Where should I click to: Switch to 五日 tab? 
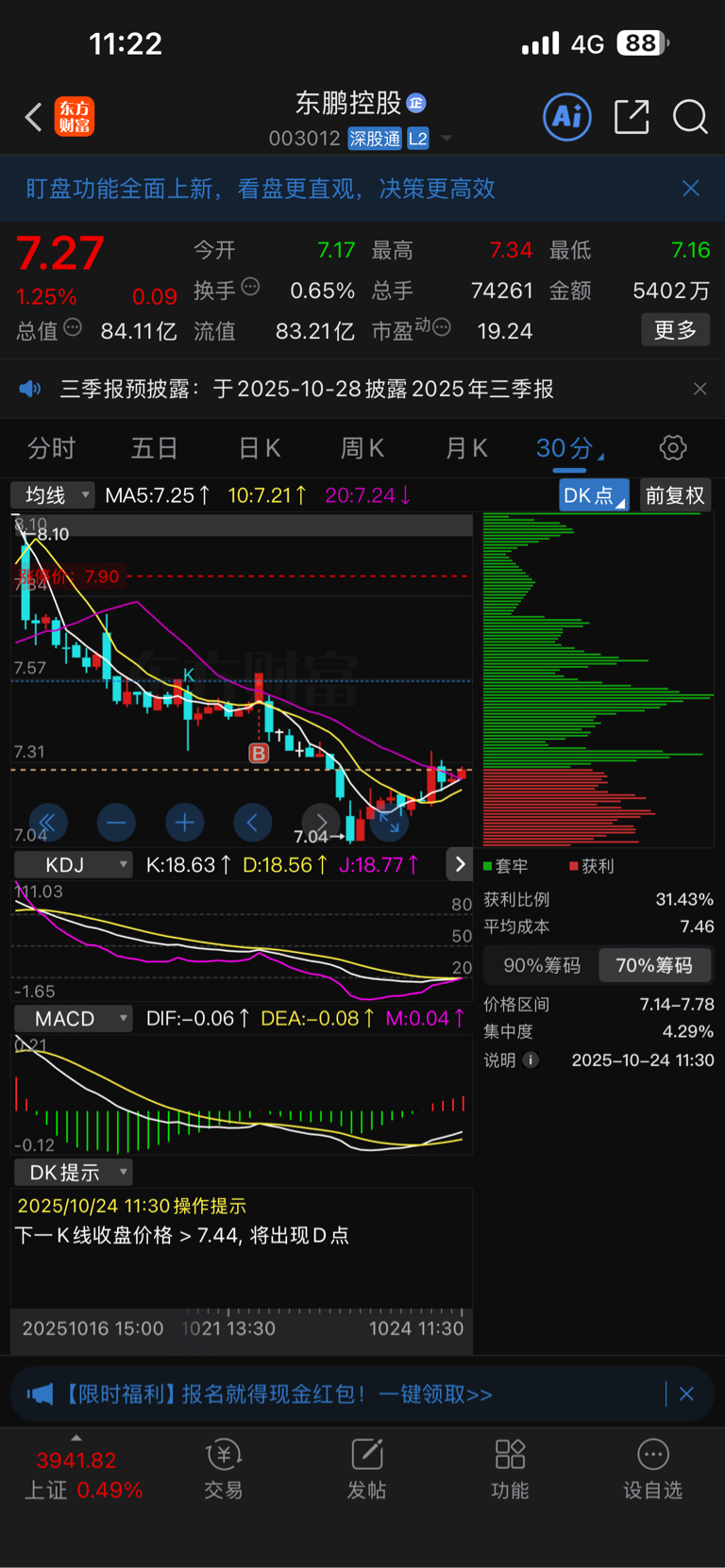(154, 448)
